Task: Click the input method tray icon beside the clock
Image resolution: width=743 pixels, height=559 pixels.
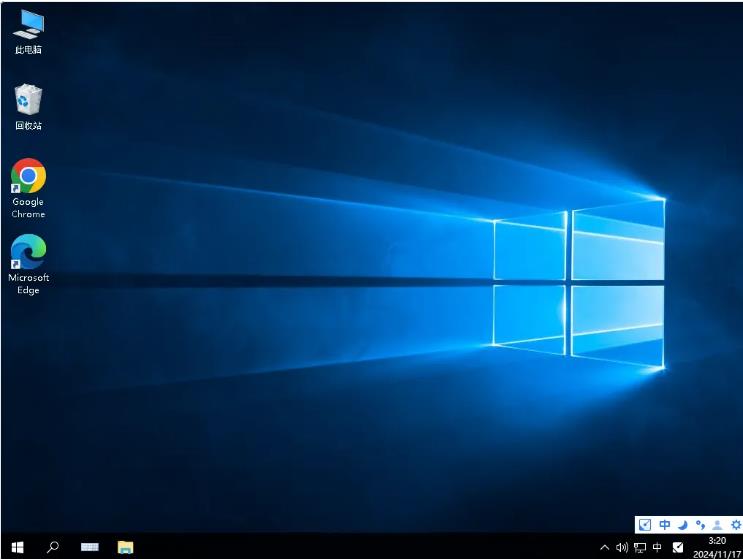Action: (678, 548)
